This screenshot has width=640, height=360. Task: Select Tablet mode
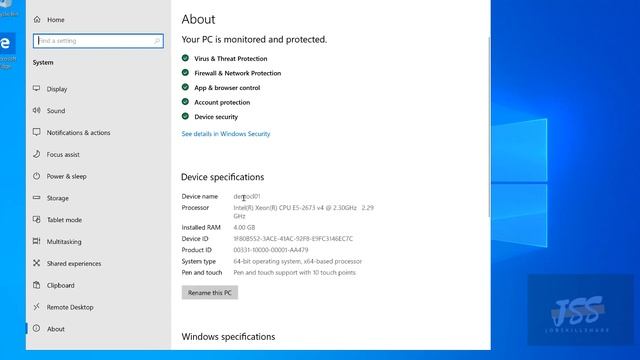click(64, 220)
